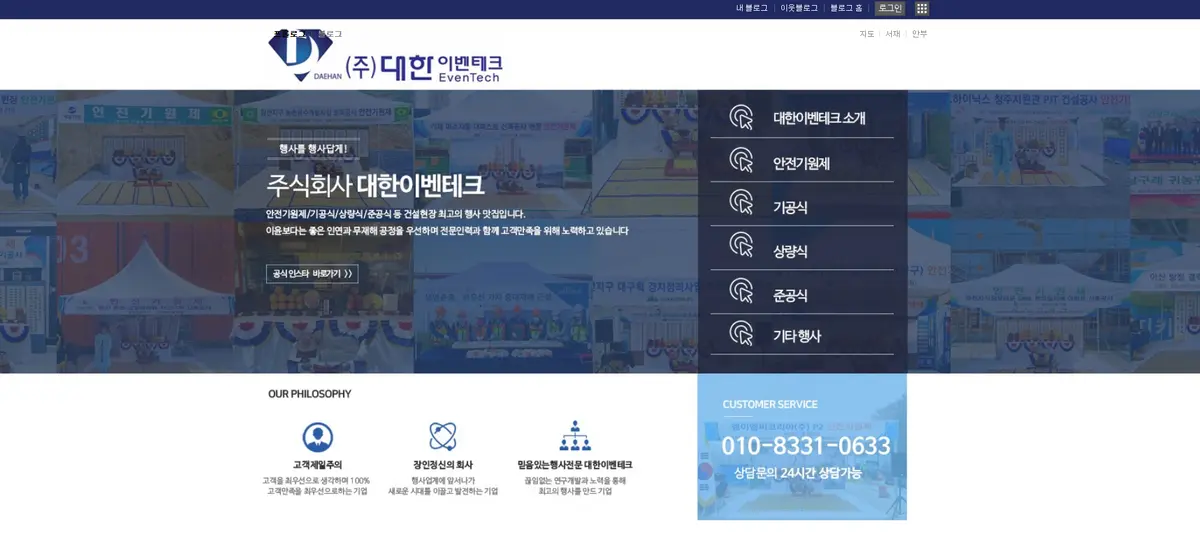Screen dimensions: 1200x538
Task: Click the 로그인 button
Action: 890,8
